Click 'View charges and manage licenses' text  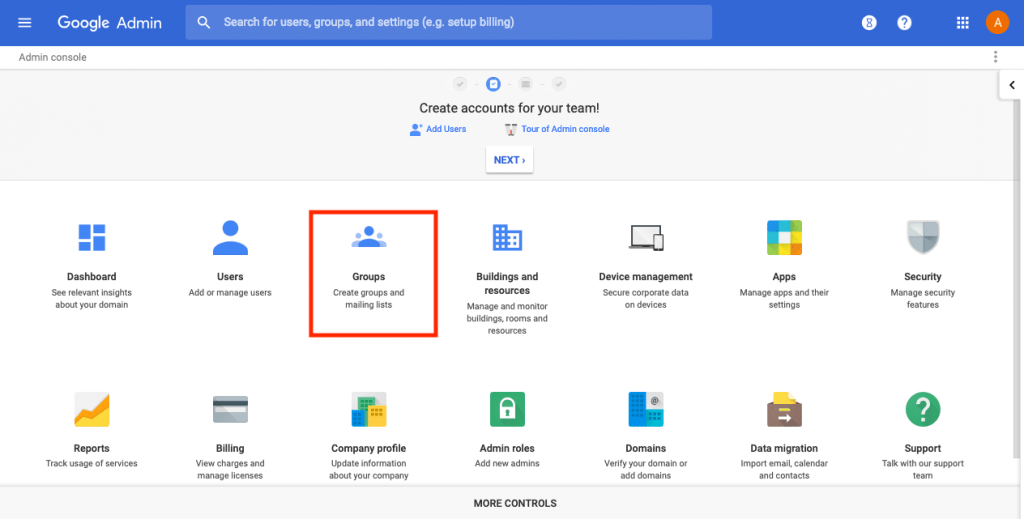tap(230, 470)
